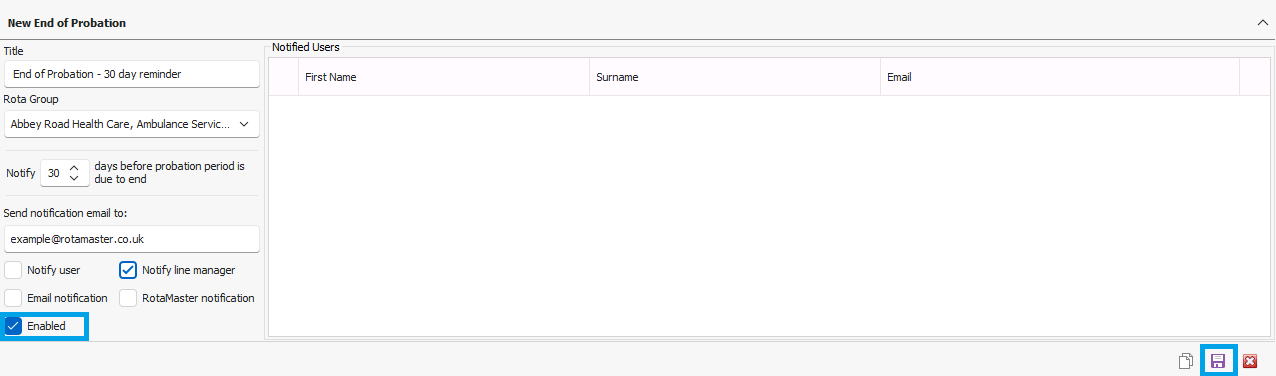
Task: Click the empty Notified Users list area
Action: pos(769,216)
